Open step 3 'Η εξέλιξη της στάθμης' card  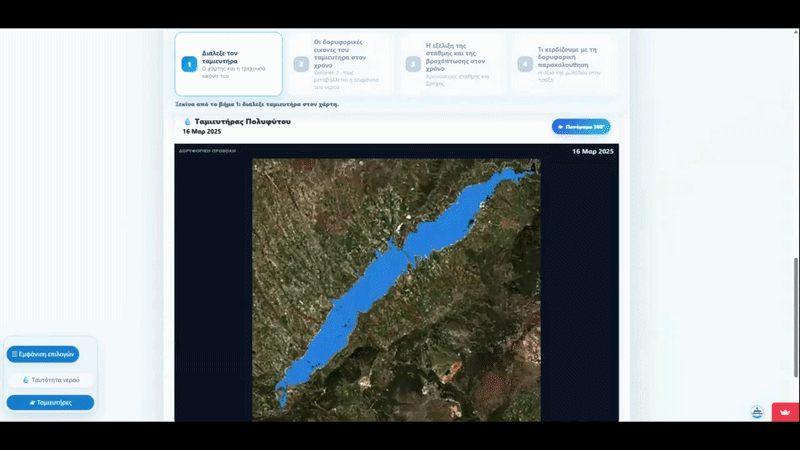(453, 64)
